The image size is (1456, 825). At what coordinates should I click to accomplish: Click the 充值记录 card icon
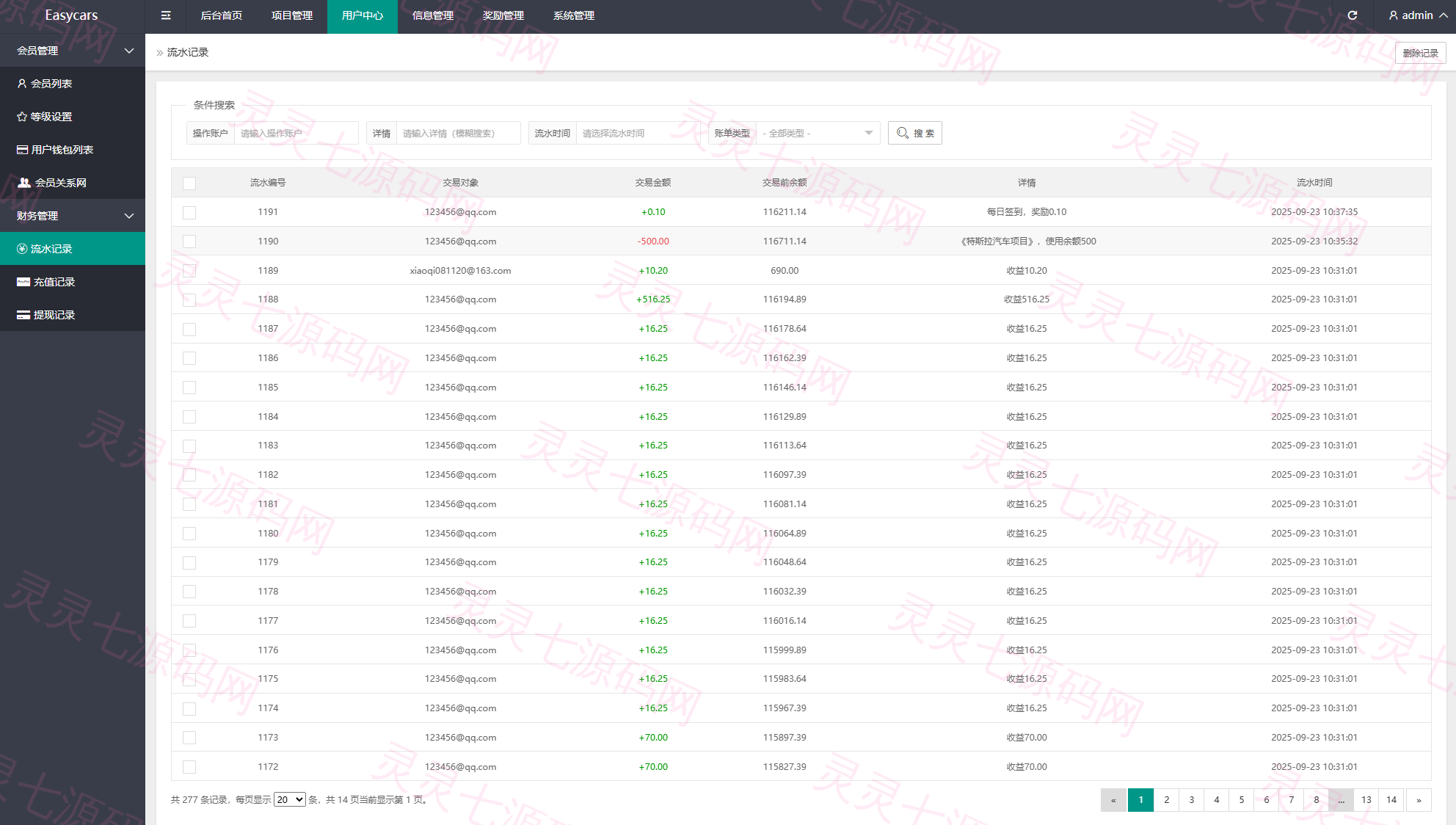tap(23, 282)
